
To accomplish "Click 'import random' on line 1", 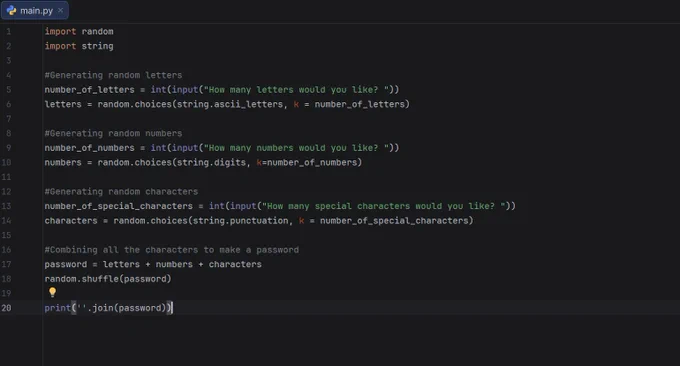I will pyautogui.click(x=79, y=31).
